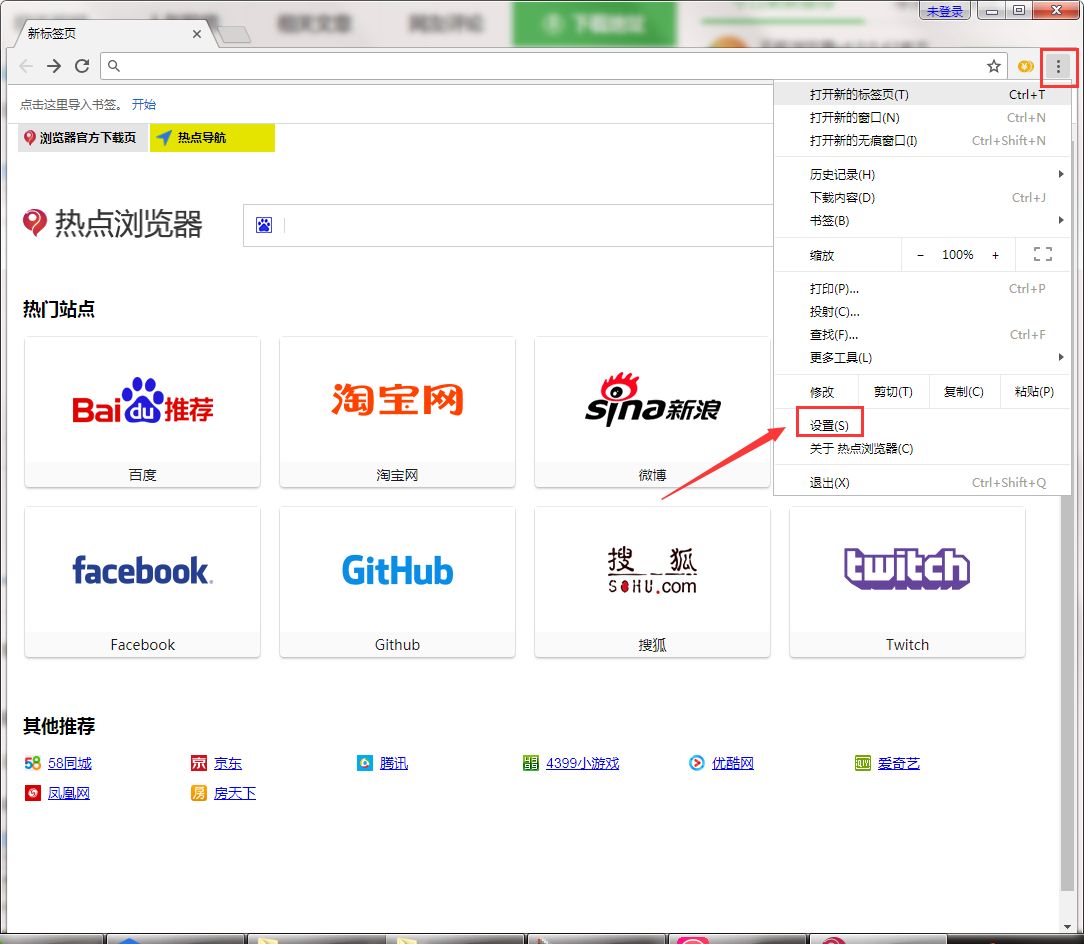
Task: Enter fullscreen via zoom row icon
Action: click(x=1043, y=254)
